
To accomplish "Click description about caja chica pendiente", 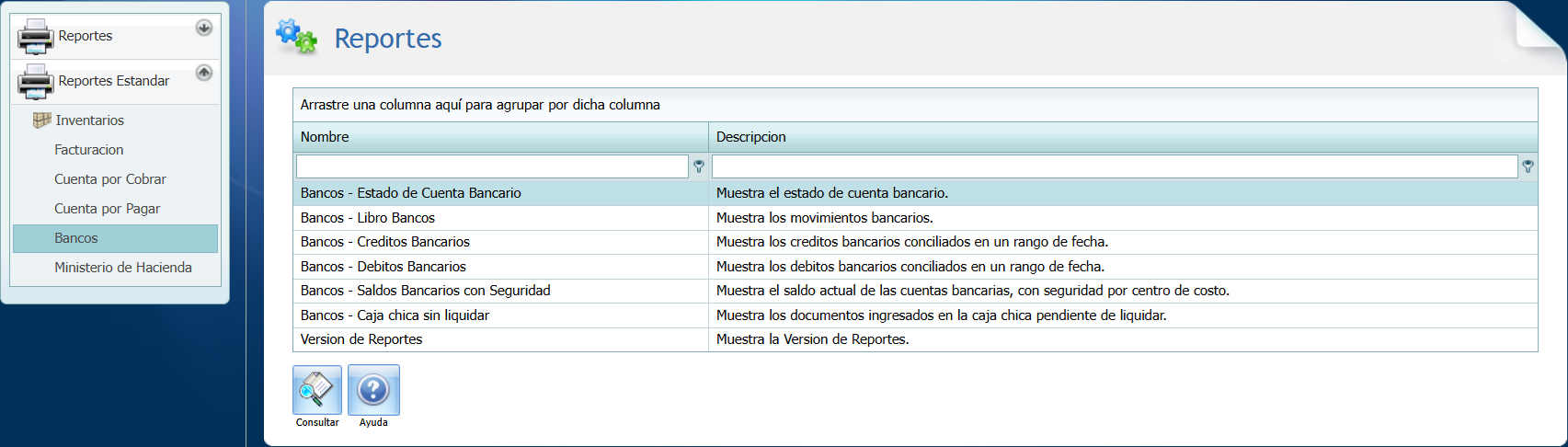I will coord(942,315).
